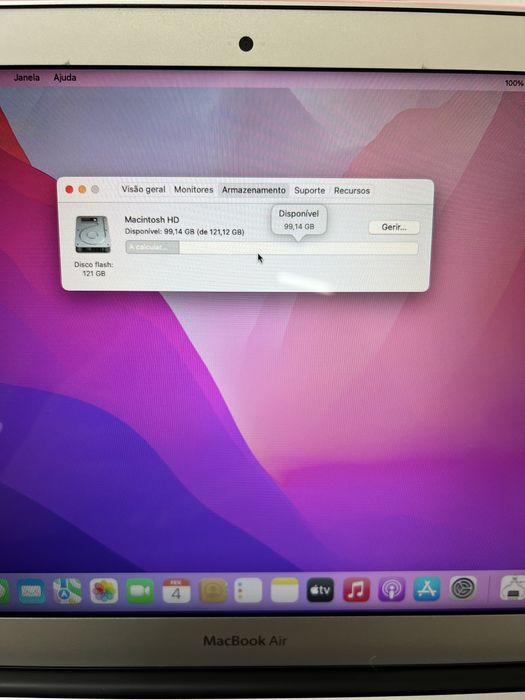The height and width of the screenshot is (700, 525).
Task: Select the Armazenamento tab
Action: pyautogui.click(x=254, y=190)
